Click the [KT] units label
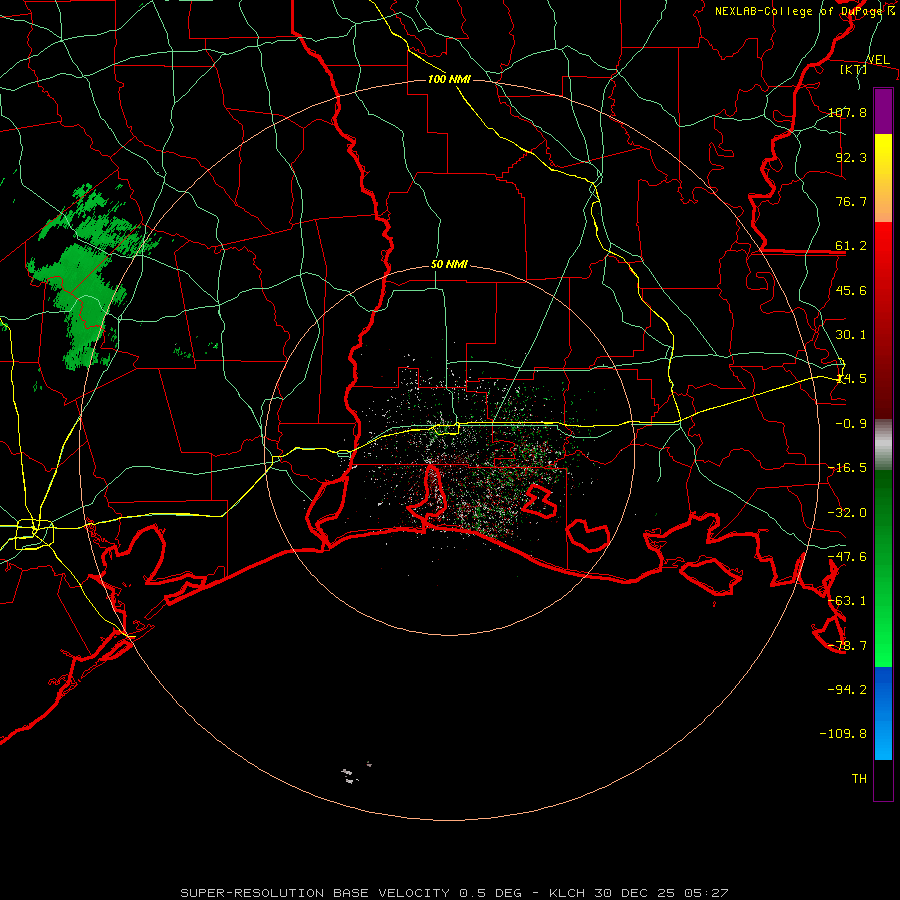The image size is (900, 900). coord(854,69)
